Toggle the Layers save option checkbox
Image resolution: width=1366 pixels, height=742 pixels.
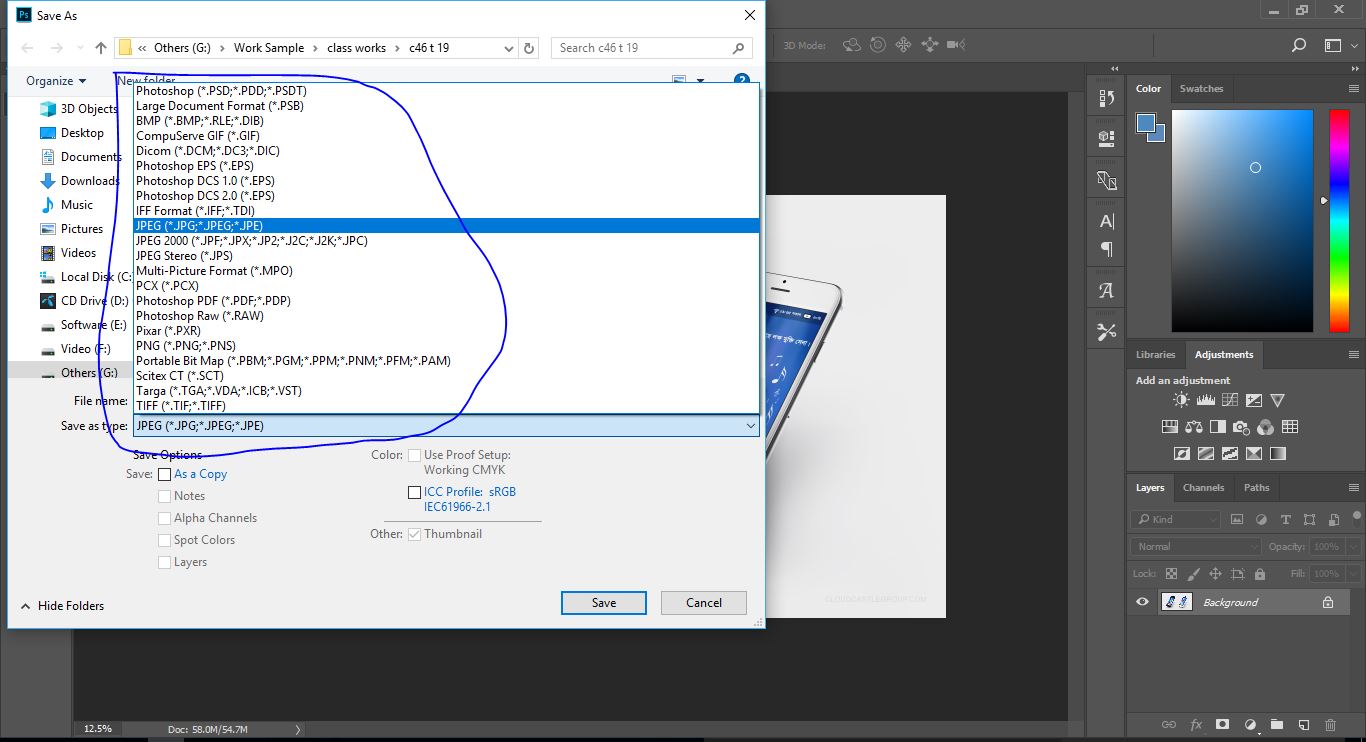[165, 562]
